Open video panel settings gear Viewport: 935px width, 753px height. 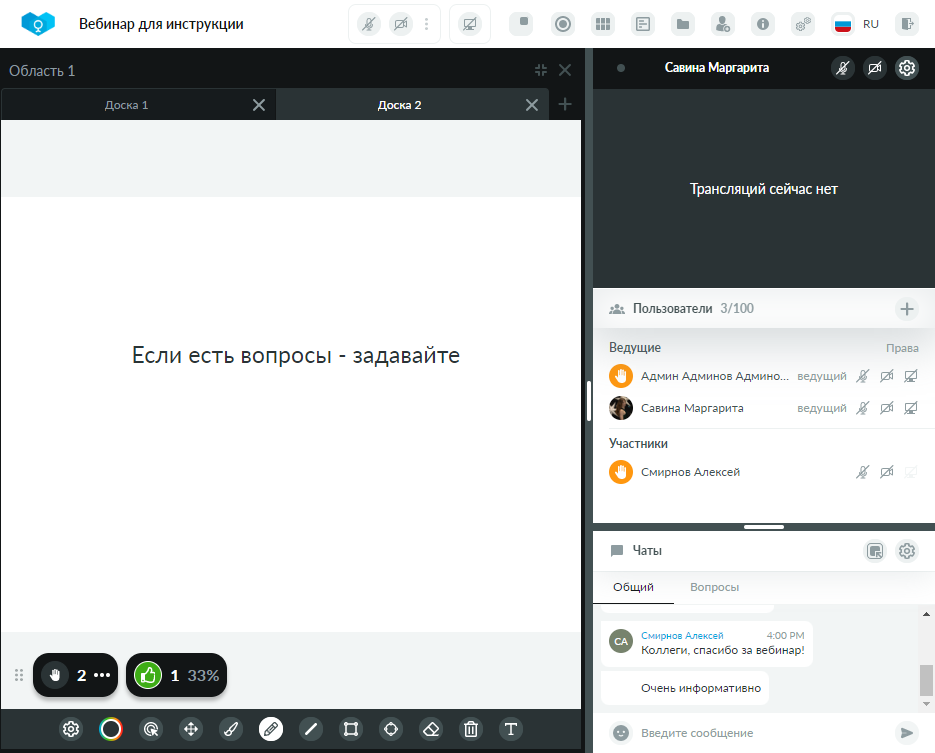907,68
